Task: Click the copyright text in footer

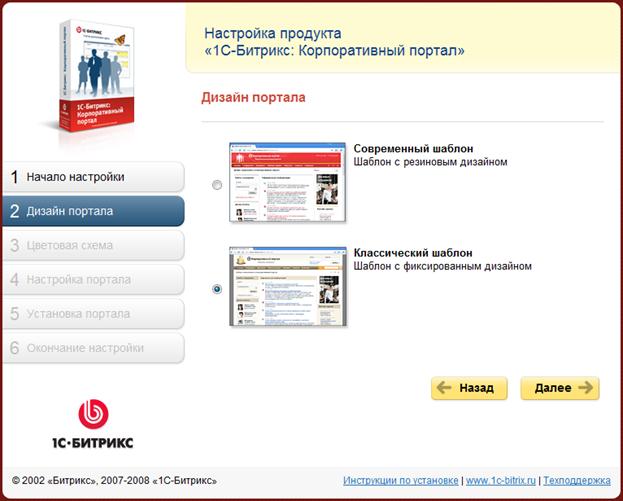Action: click(114, 480)
